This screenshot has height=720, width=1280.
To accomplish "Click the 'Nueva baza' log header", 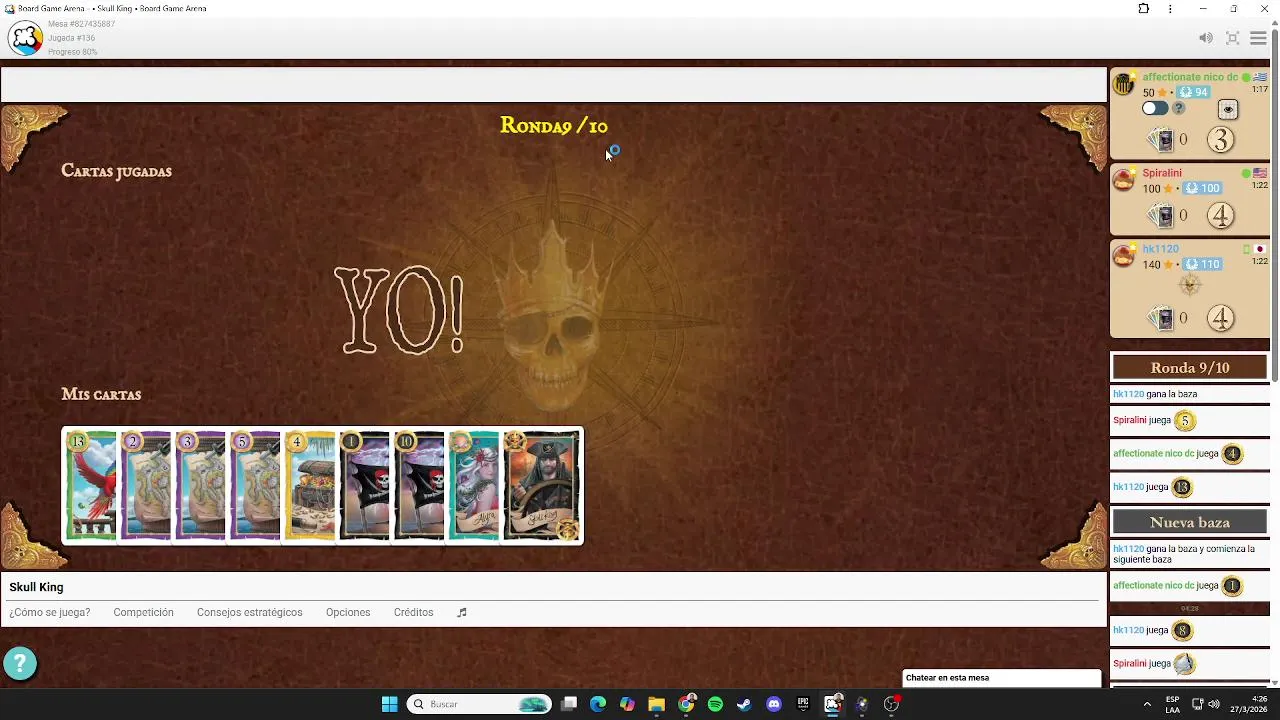I will [1190, 522].
